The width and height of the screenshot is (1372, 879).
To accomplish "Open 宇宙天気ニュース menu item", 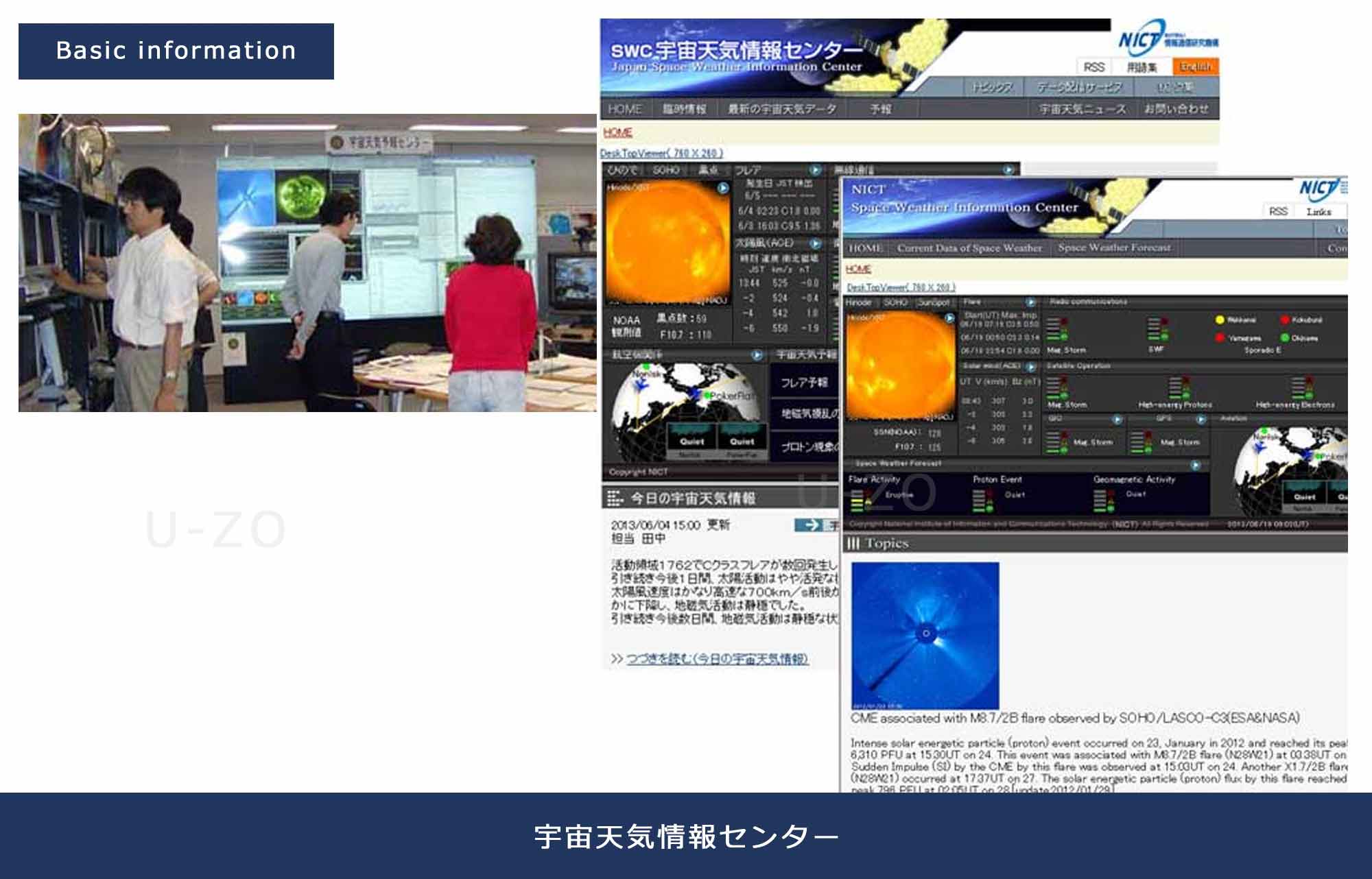I will point(1083,109).
